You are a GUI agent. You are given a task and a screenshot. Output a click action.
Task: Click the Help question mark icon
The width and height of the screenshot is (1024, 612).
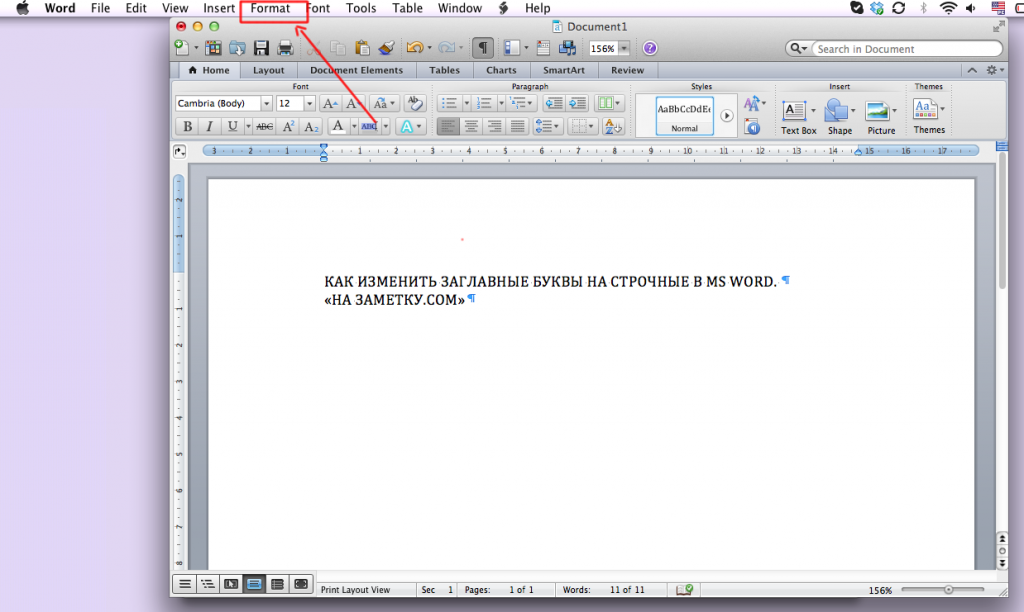coord(650,48)
